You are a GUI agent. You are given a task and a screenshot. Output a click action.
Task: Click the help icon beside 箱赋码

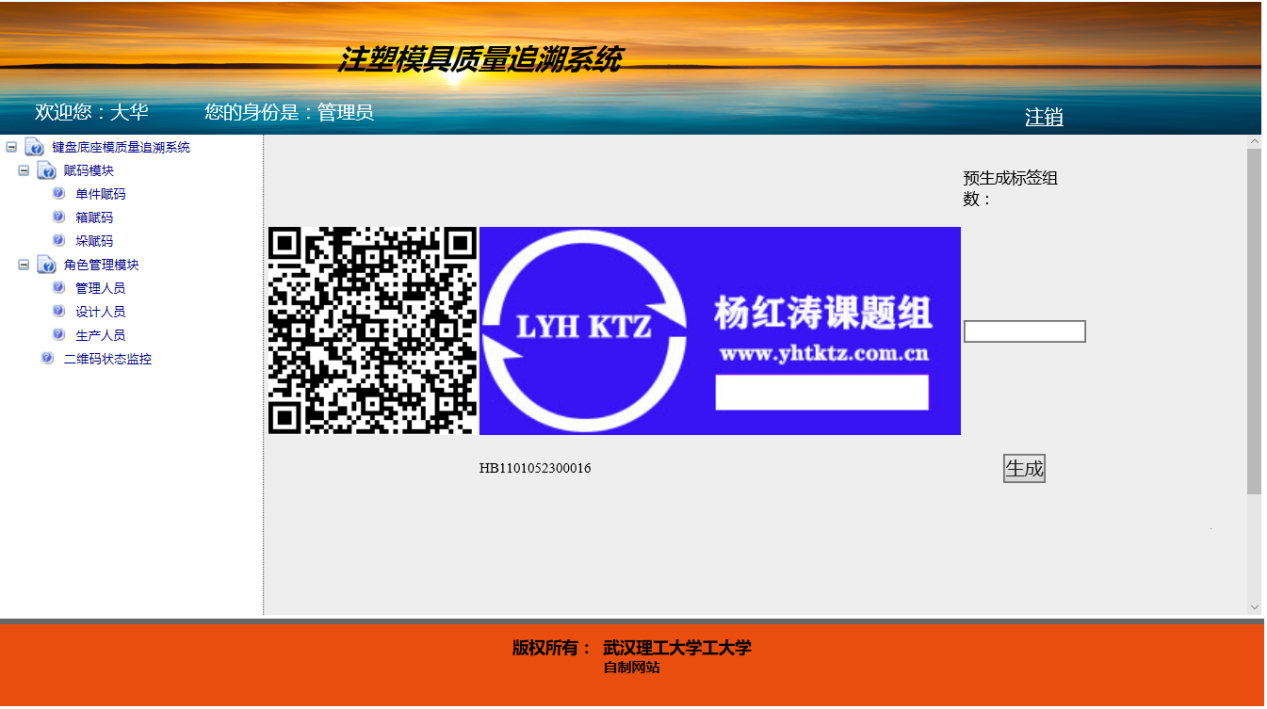click(x=59, y=217)
